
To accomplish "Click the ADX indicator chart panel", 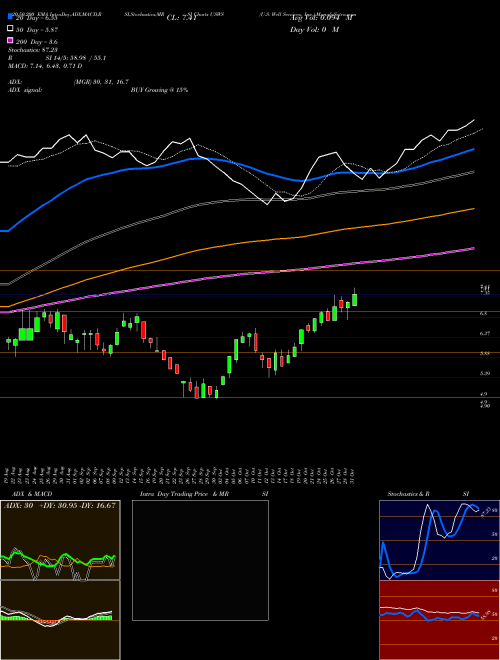I will click(x=60, y=540).
